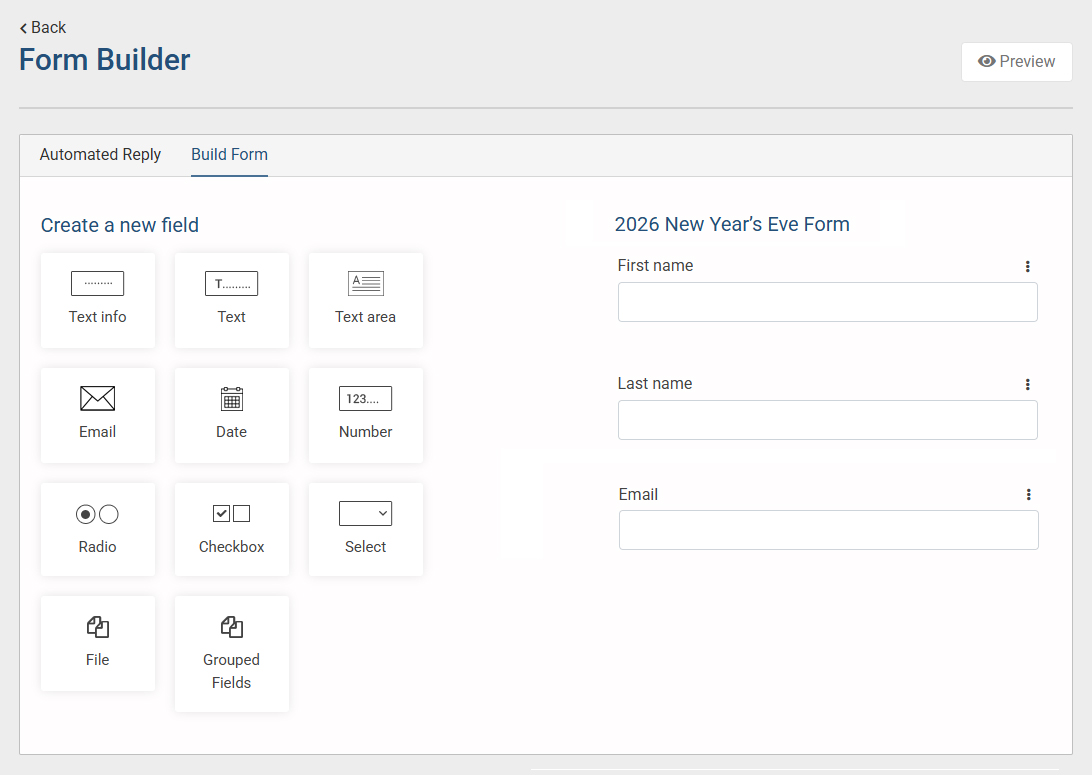Screen dimensions: 1092x775
Task: Add a Grouped Fields block
Action: click(x=231, y=653)
